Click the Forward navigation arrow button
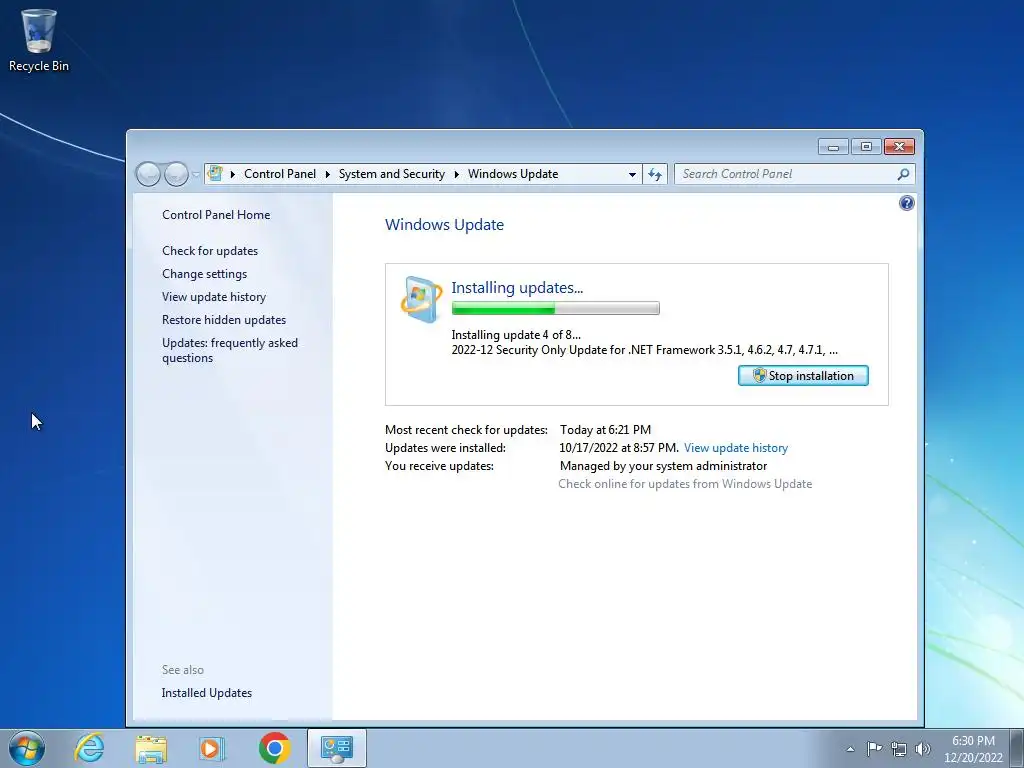1024x768 pixels. coord(176,174)
